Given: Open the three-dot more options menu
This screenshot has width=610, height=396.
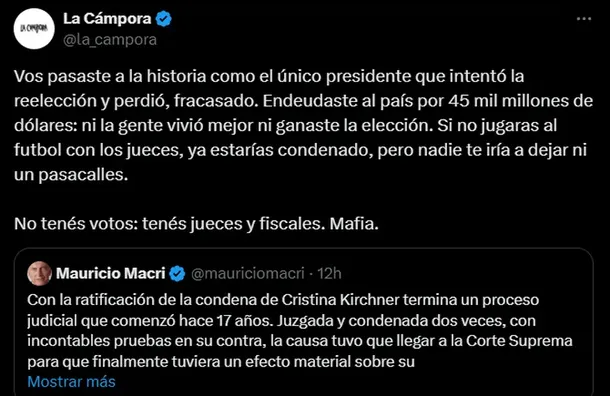Looking at the screenshot, I should (x=584, y=19).
